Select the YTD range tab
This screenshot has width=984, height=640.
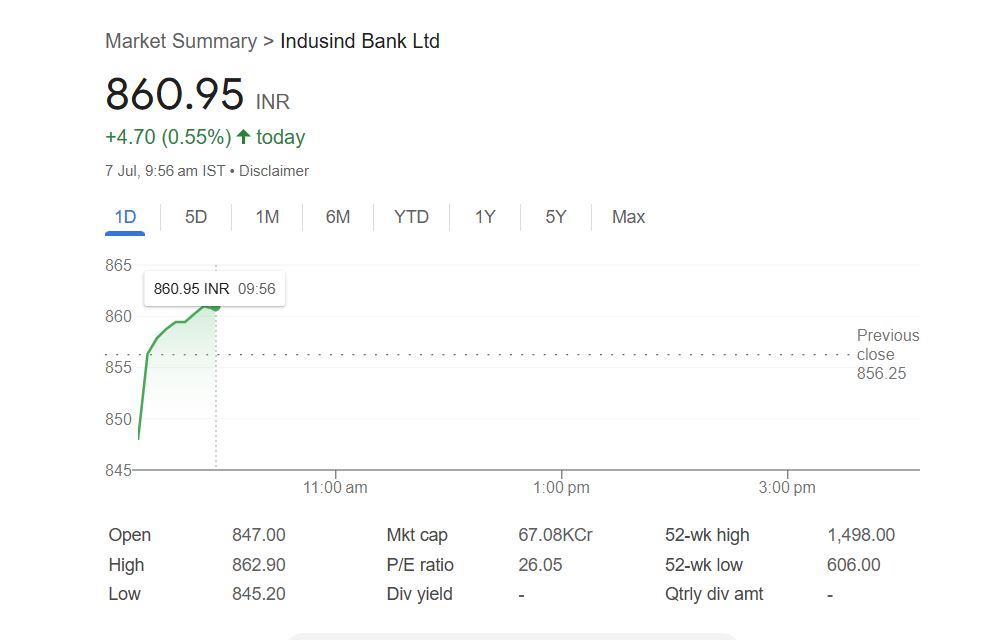pyautogui.click(x=411, y=217)
